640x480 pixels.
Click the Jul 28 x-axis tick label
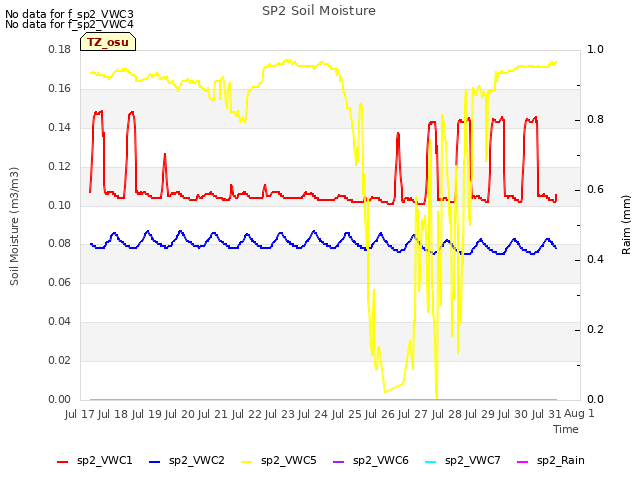[x=447, y=414]
